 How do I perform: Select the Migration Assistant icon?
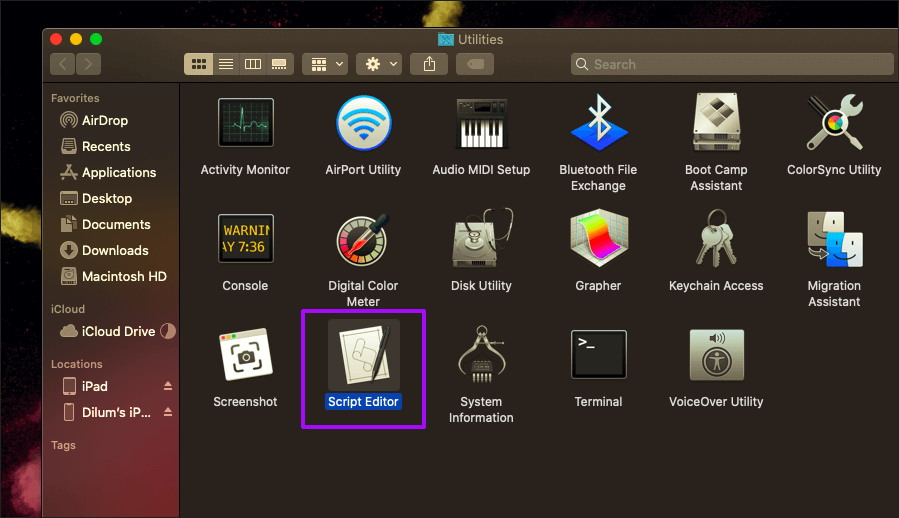click(x=835, y=239)
